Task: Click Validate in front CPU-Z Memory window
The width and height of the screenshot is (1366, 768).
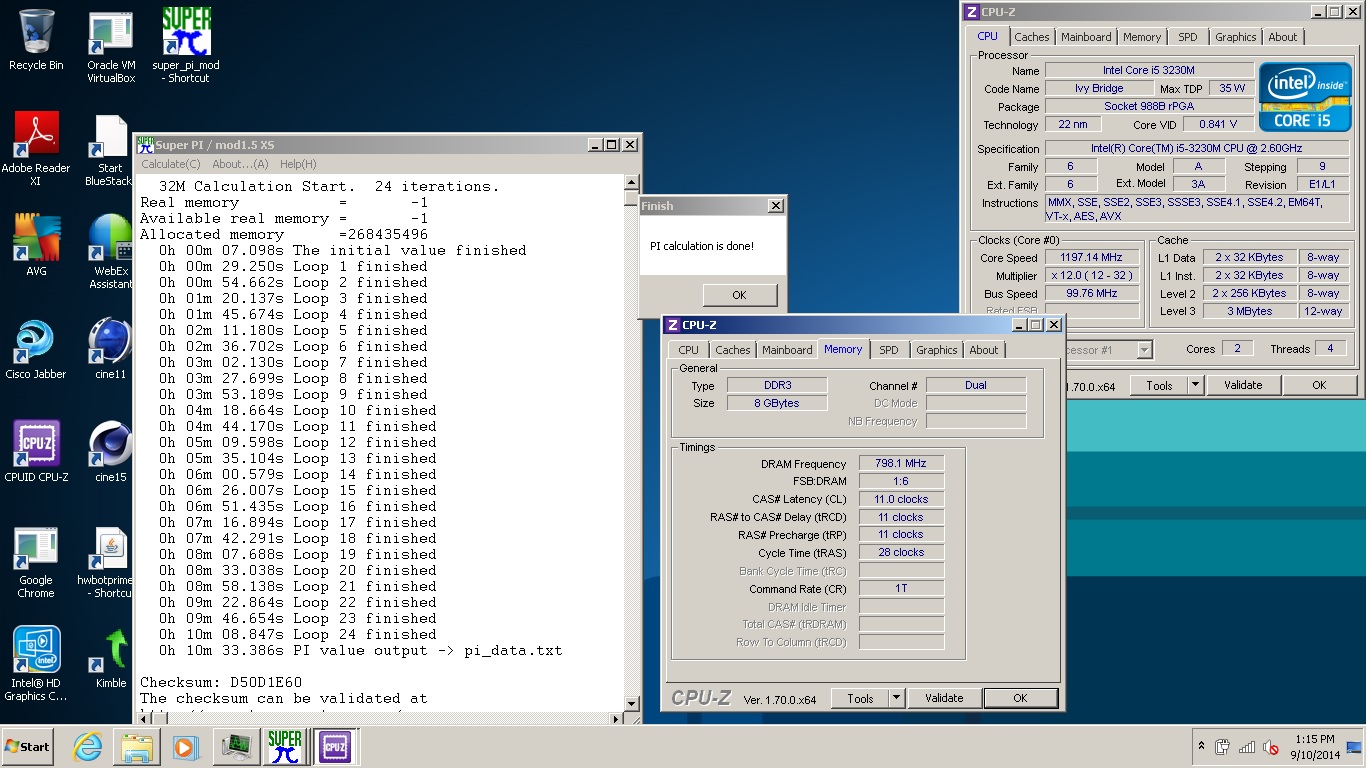Action: [944, 698]
